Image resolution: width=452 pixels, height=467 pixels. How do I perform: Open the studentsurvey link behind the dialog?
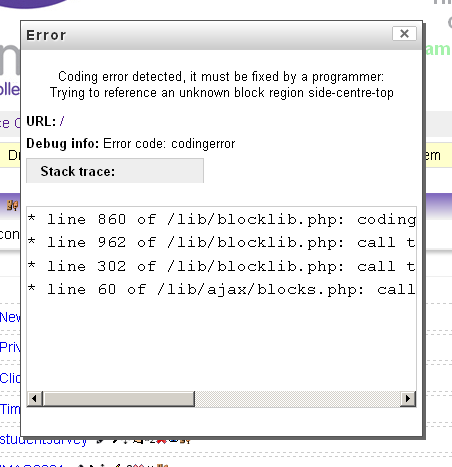pos(43,440)
